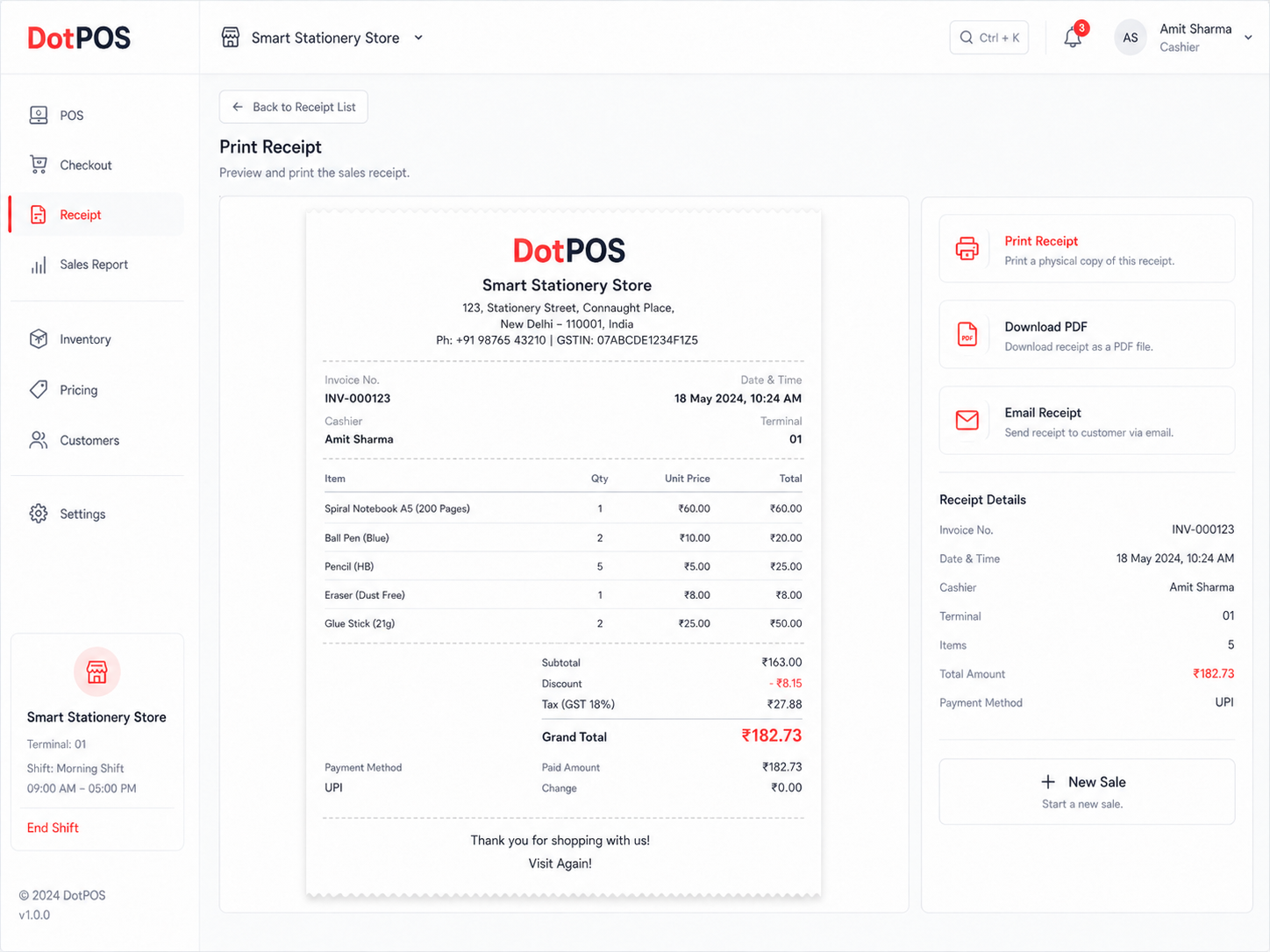Click the discount value - ₹8.15
The width and height of the screenshot is (1270, 952).
(x=786, y=683)
